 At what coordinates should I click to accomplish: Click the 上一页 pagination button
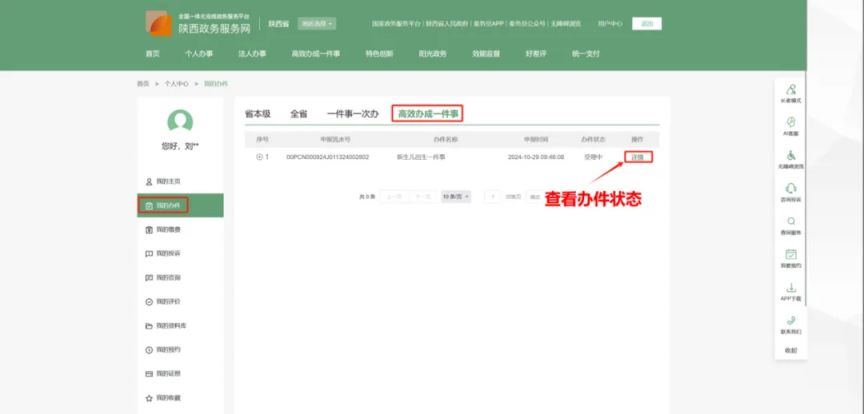[395, 197]
